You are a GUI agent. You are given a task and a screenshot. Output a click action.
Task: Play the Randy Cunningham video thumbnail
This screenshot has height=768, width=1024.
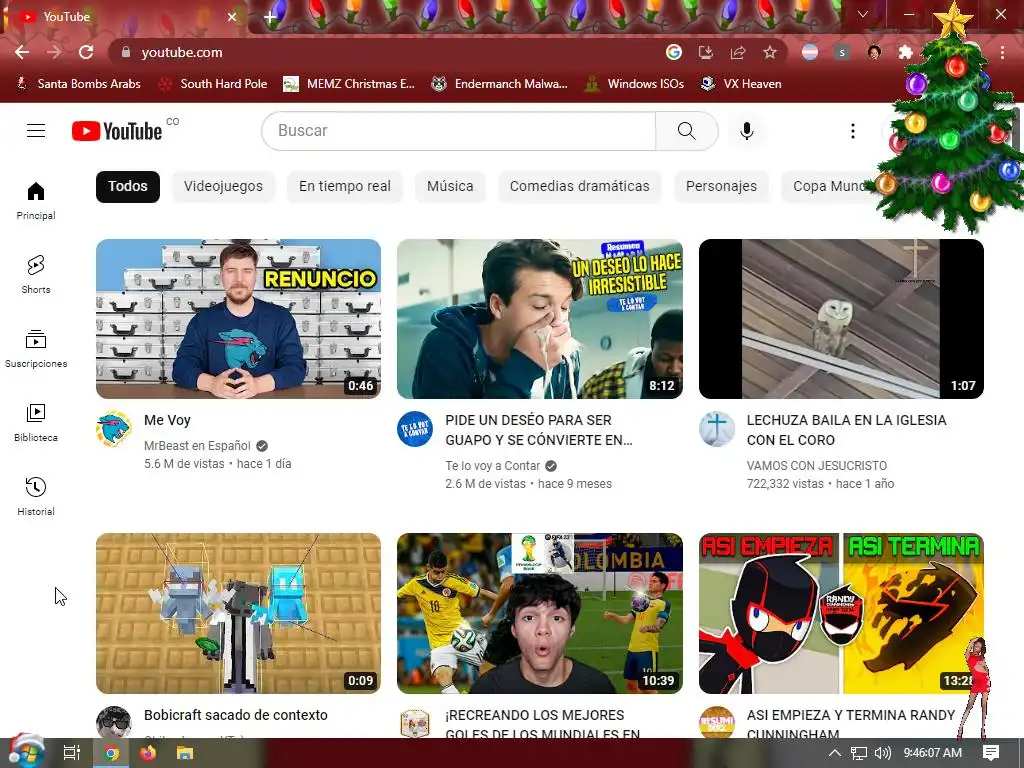click(841, 613)
